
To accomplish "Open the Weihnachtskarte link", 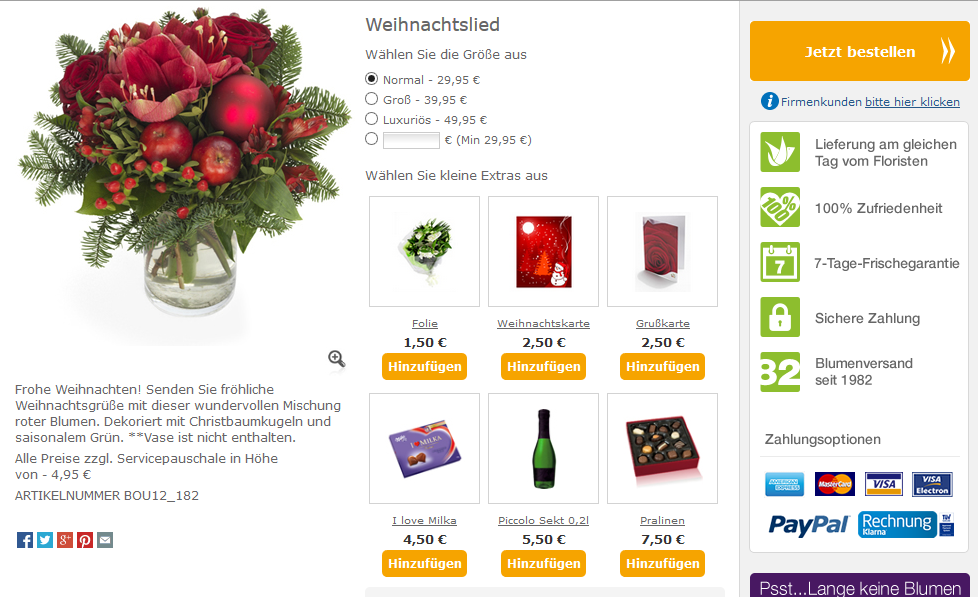I will 543,323.
